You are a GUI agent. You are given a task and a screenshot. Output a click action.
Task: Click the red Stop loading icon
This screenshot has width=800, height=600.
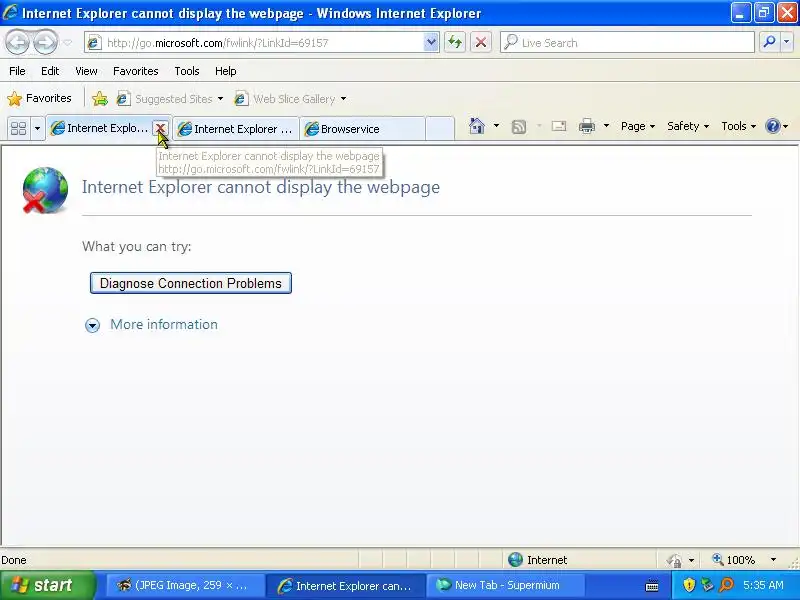coord(481,43)
